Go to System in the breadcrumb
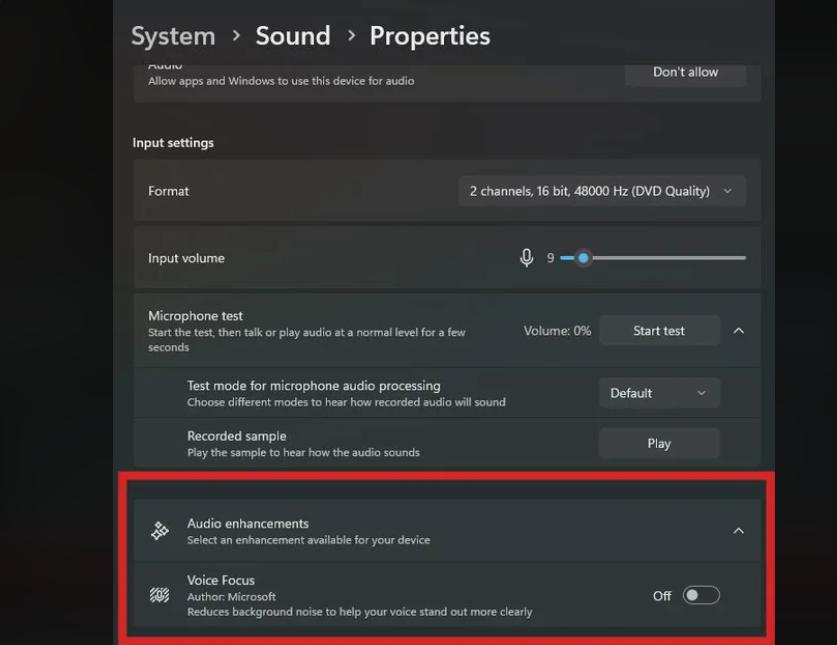The width and height of the screenshot is (837, 645). pos(173,36)
